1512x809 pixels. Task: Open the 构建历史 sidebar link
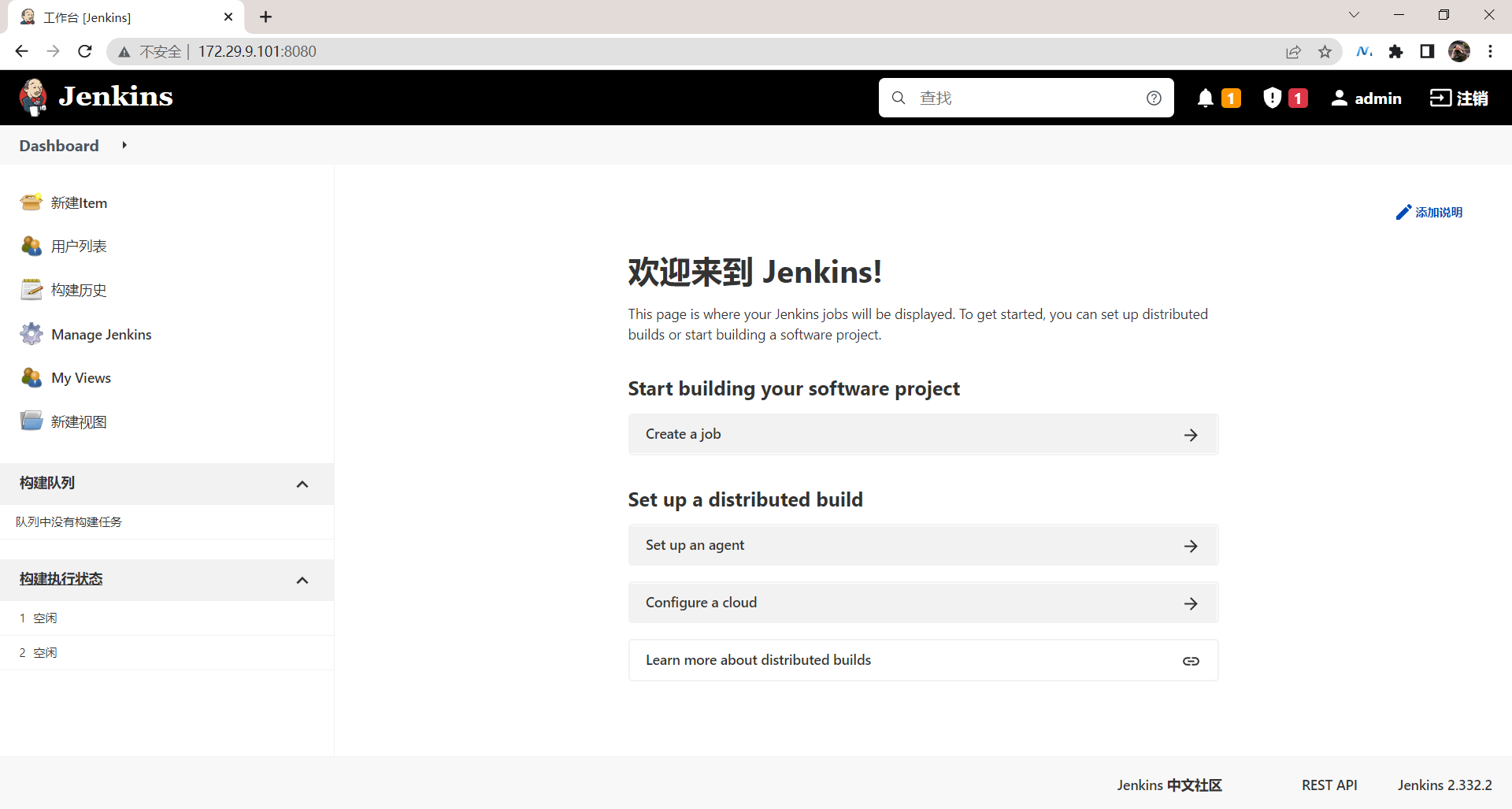tap(79, 290)
